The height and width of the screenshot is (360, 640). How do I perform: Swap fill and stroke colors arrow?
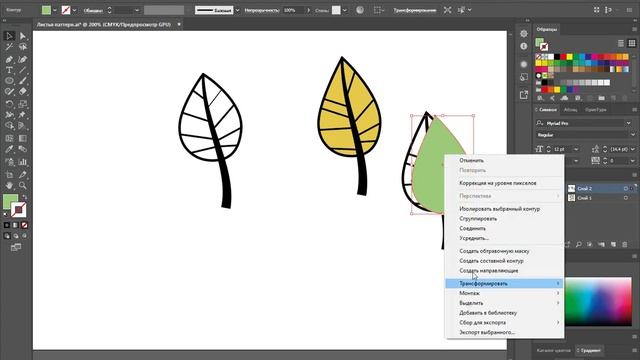24,198
